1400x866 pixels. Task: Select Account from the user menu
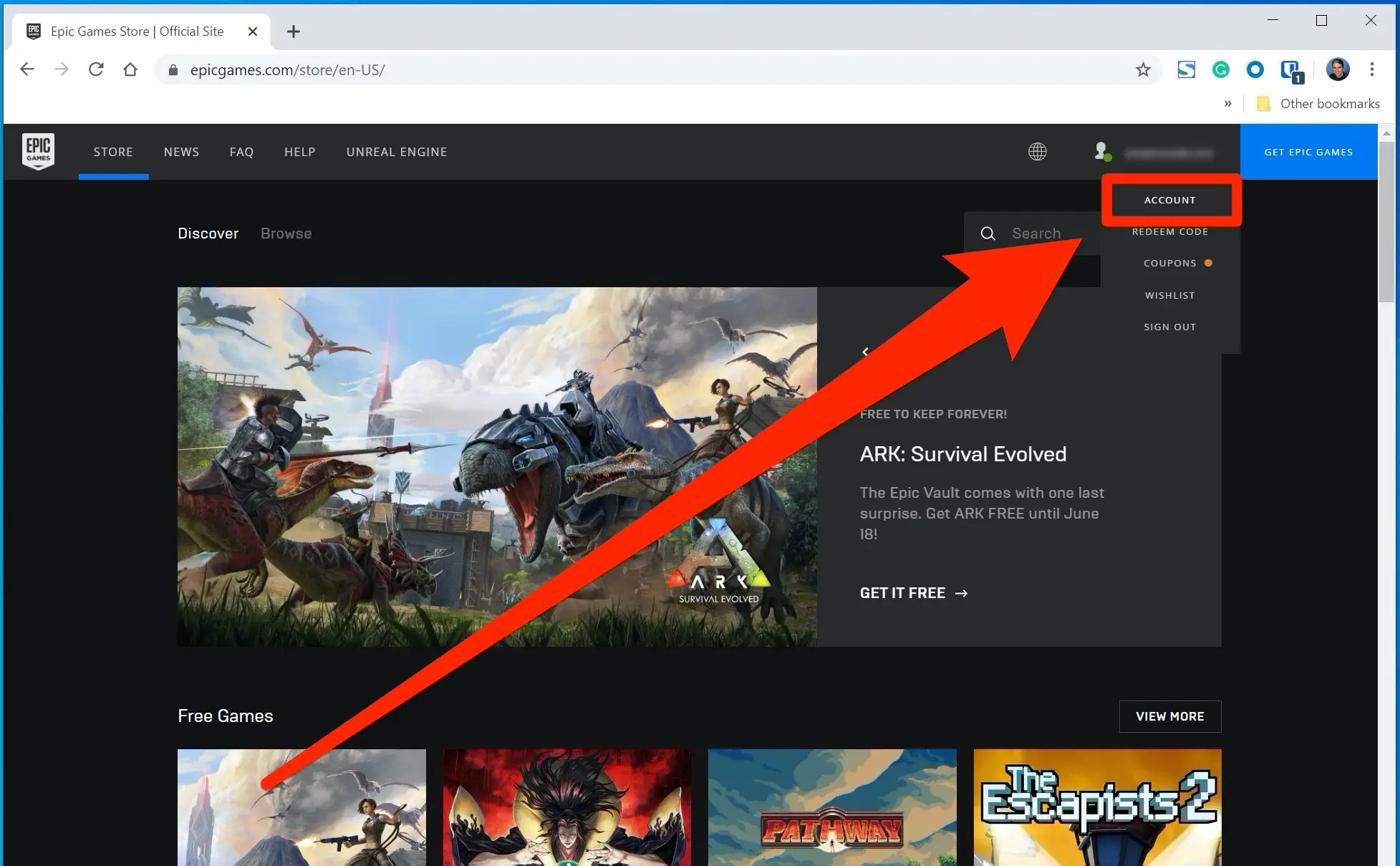pos(1169,200)
